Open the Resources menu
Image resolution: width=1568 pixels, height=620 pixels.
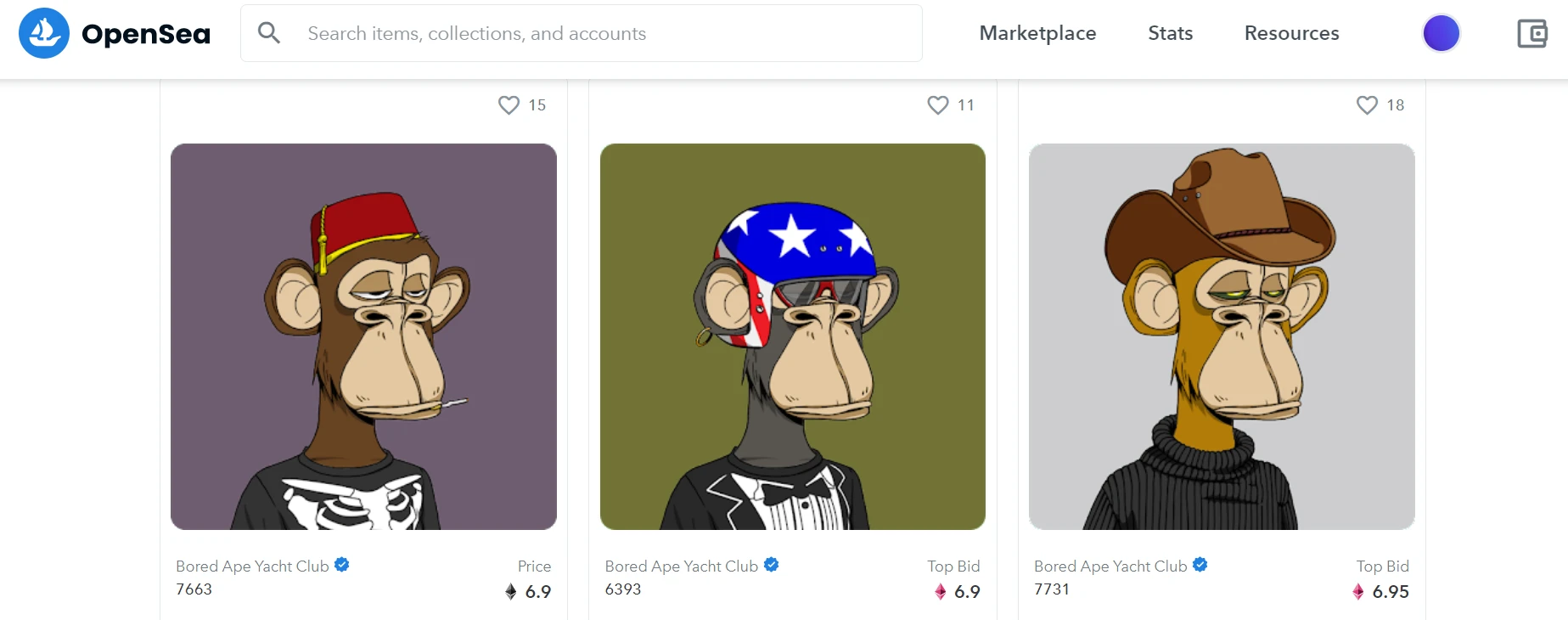1291,33
